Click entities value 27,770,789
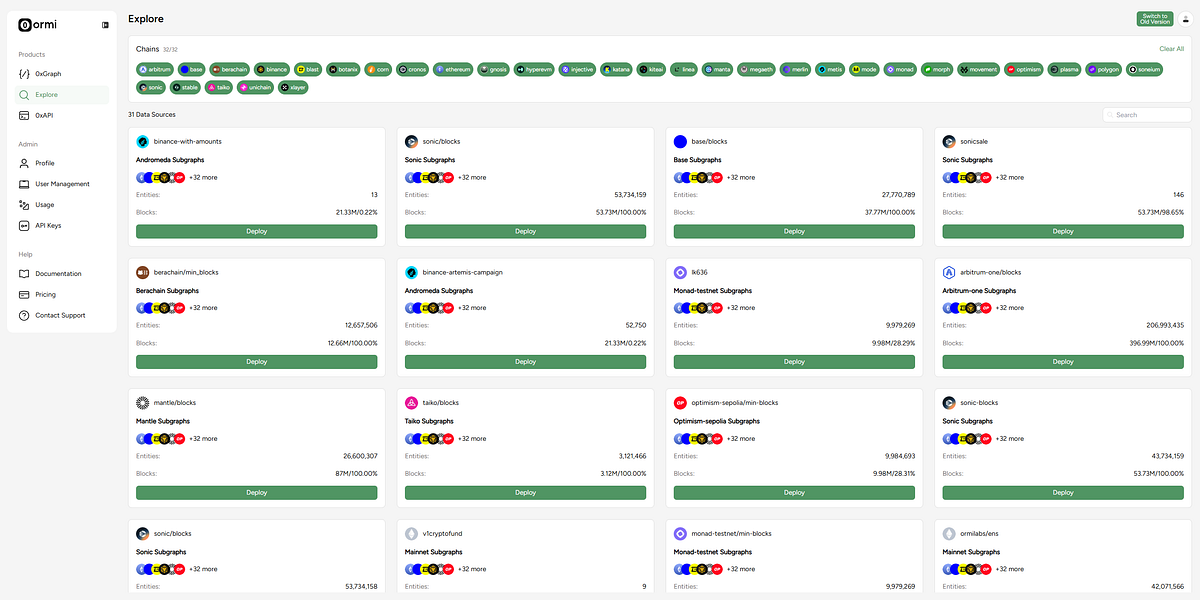 (898, 195)
